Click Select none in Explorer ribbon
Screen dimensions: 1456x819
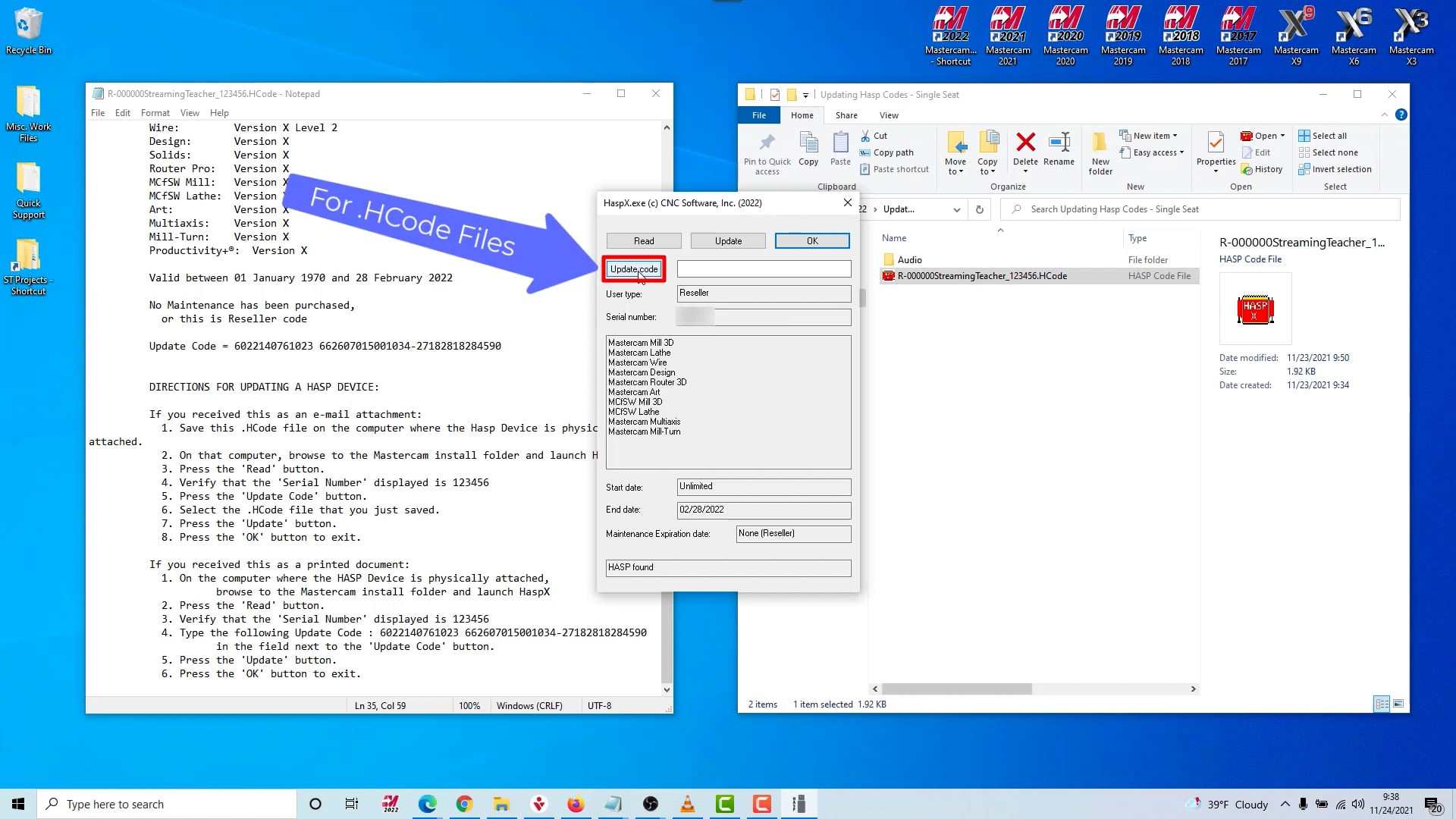1328,152
